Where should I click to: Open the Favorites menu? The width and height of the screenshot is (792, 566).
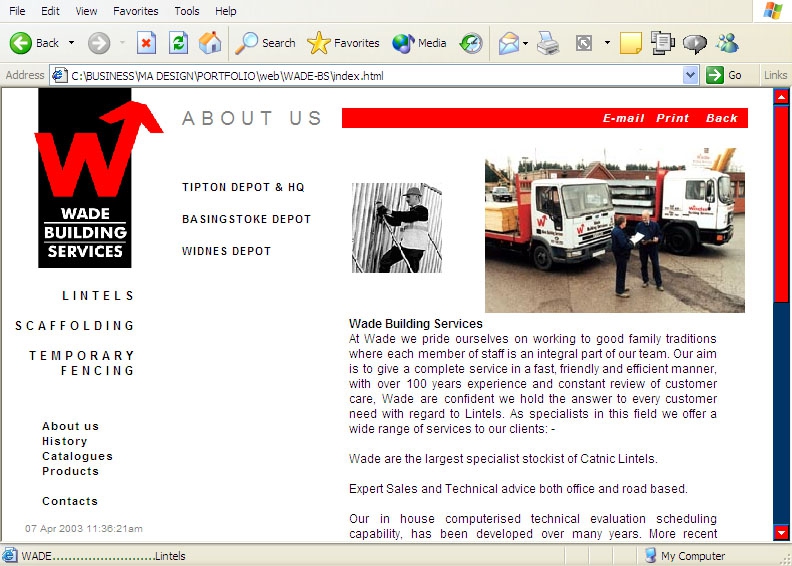click(135, 11)
